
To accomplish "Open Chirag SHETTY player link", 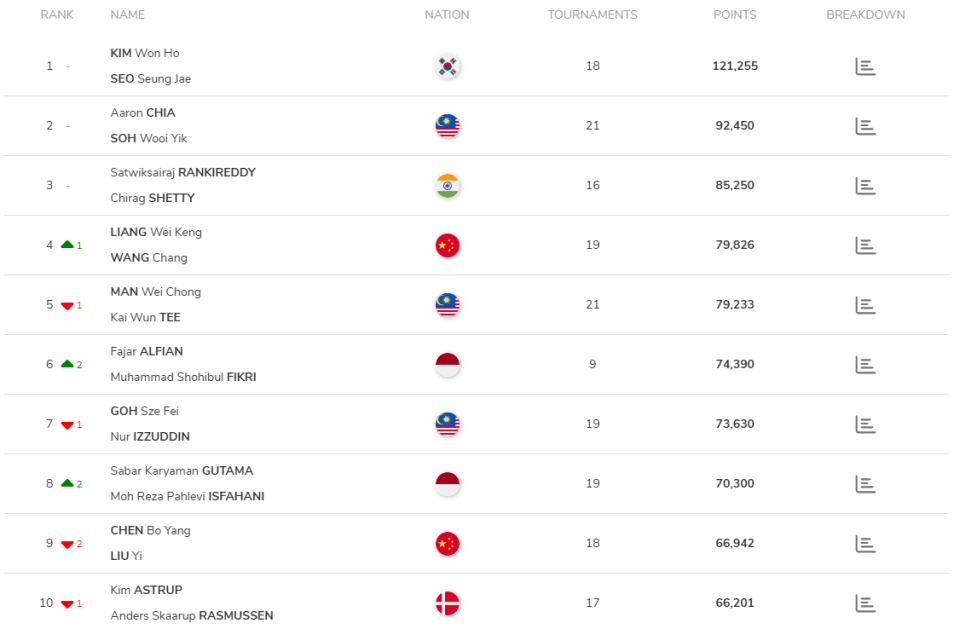I will [152, 198].
